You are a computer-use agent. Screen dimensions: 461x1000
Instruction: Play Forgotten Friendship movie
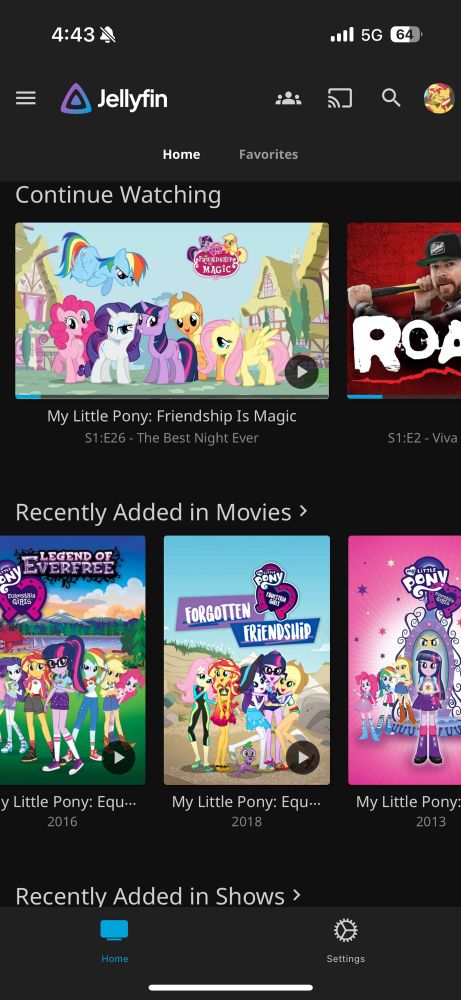pos(302,757)
